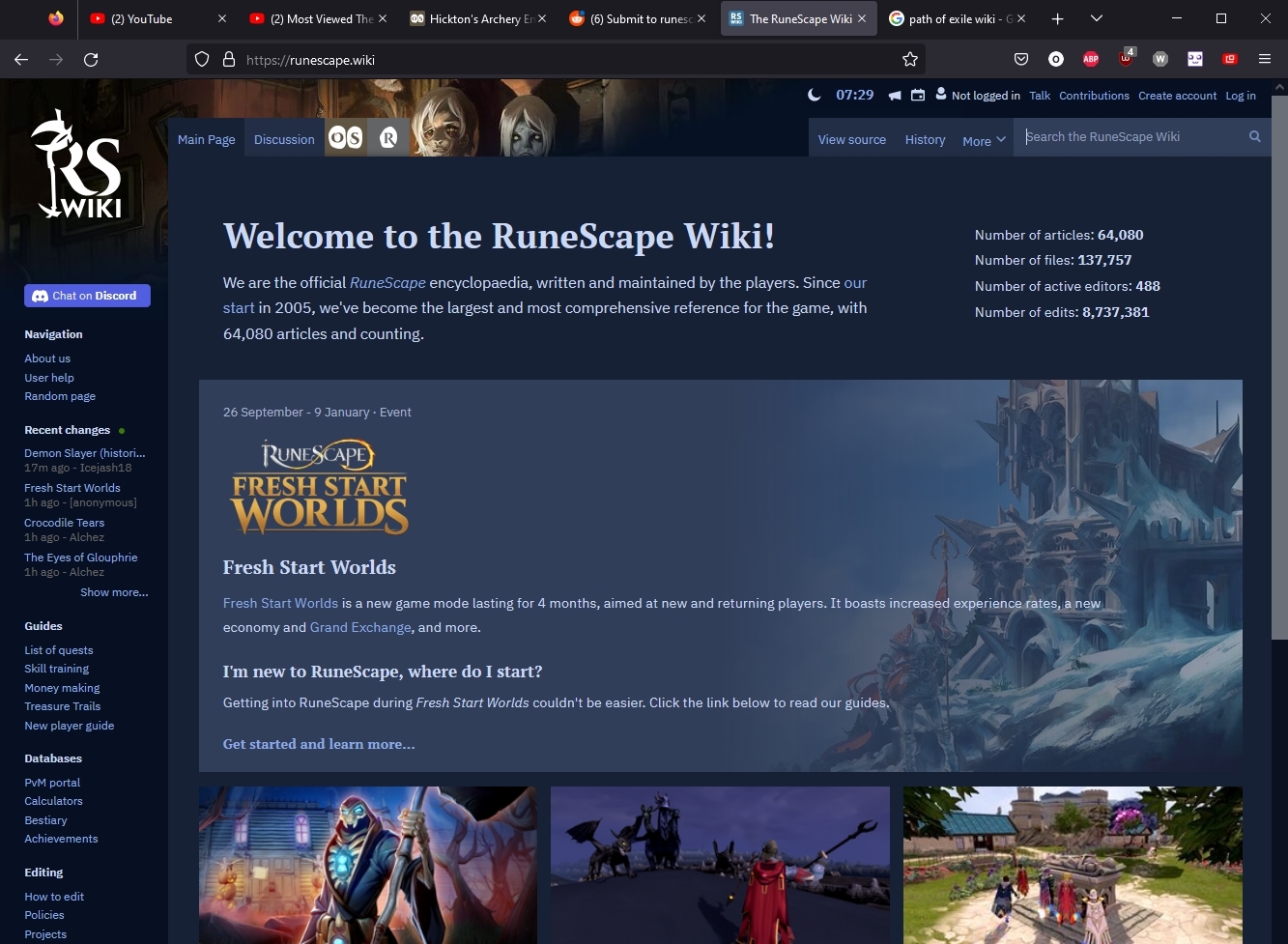Screen dimensions: 1288x944
Task: Open The Eyes of Glouphrie link
Action: (x=81, y=558)
